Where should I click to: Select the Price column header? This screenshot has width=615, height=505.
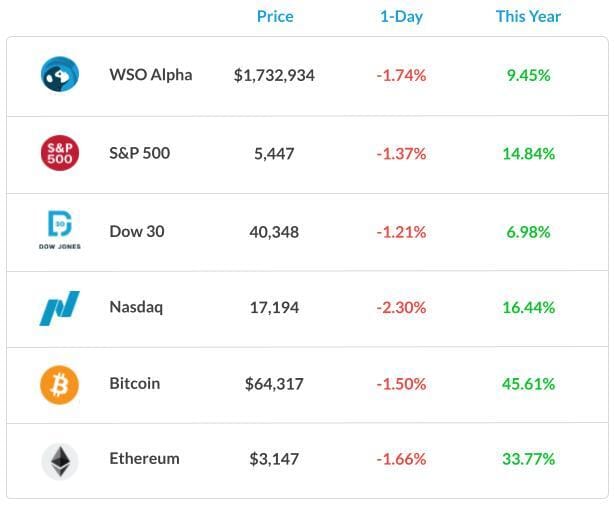(x=275, y=16)
